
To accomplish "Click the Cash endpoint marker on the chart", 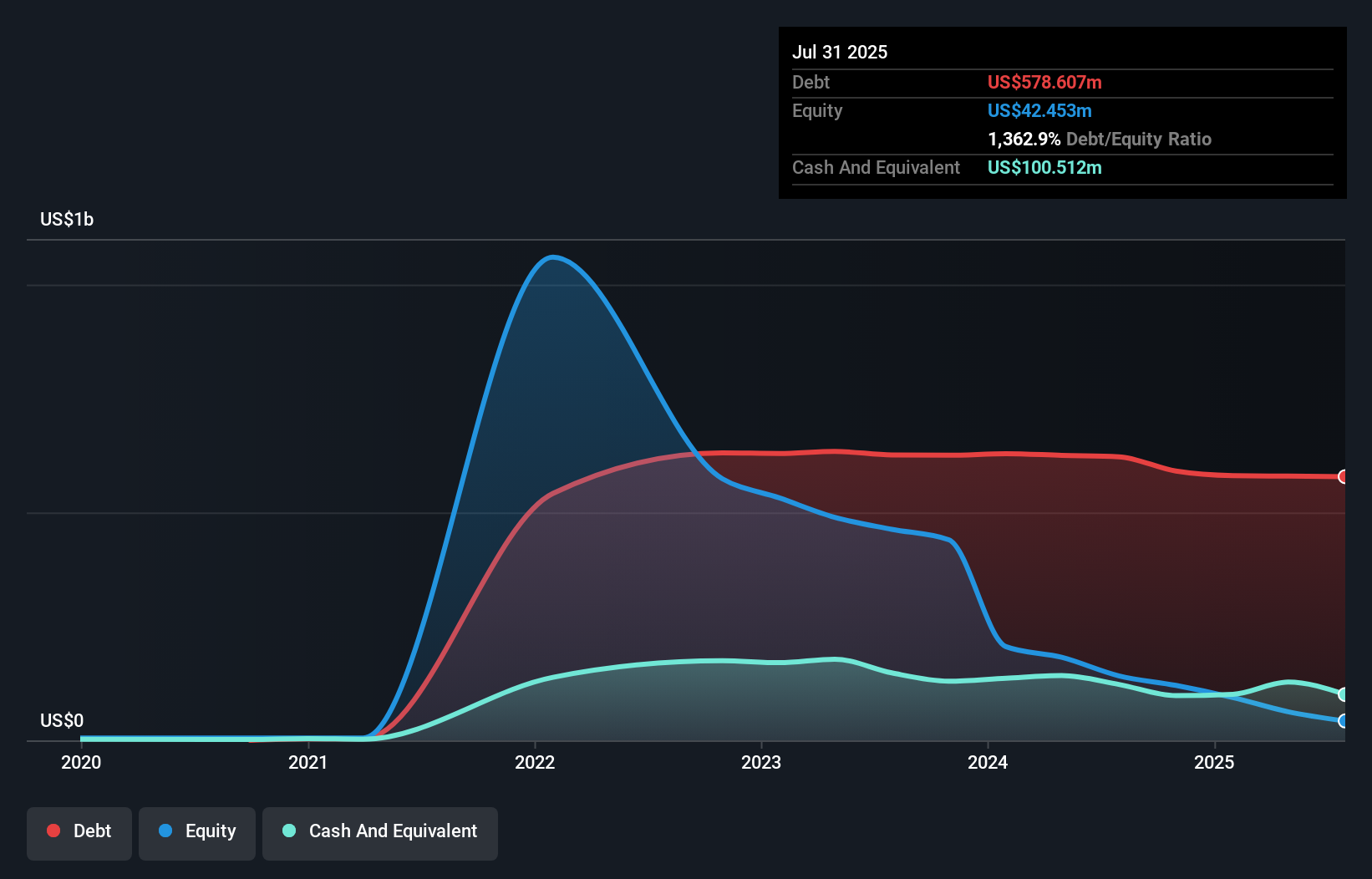I will click(1344, 695).
